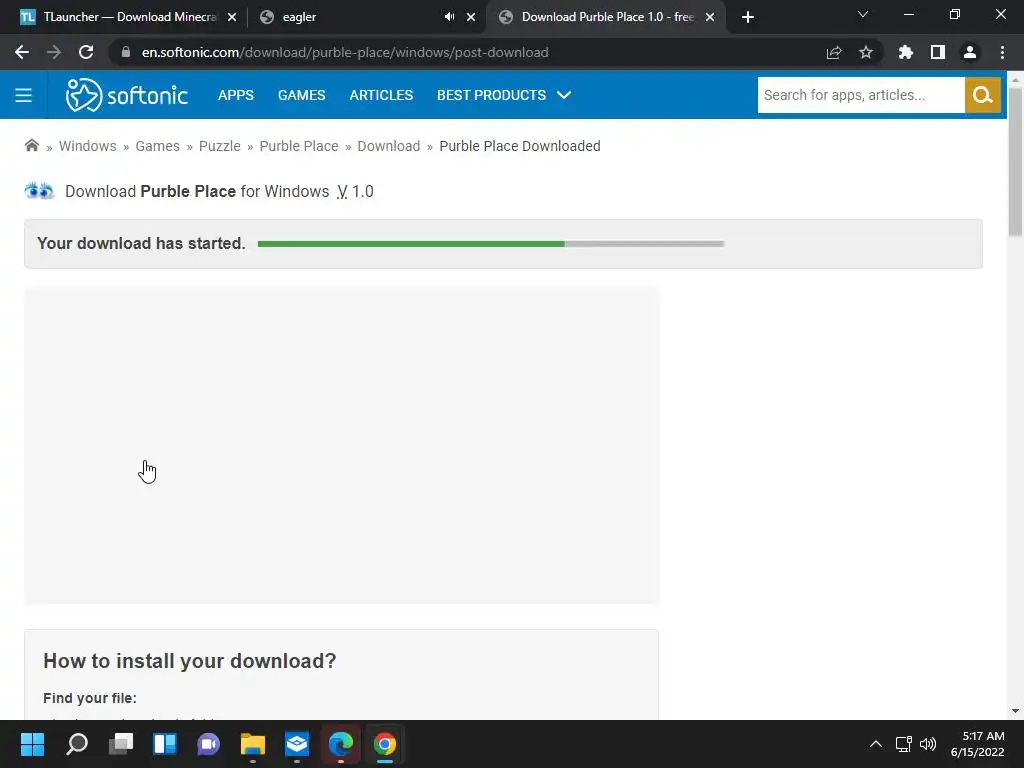Go back with the browser back arrow
The image size is (1024, 768).
[22, 52]
